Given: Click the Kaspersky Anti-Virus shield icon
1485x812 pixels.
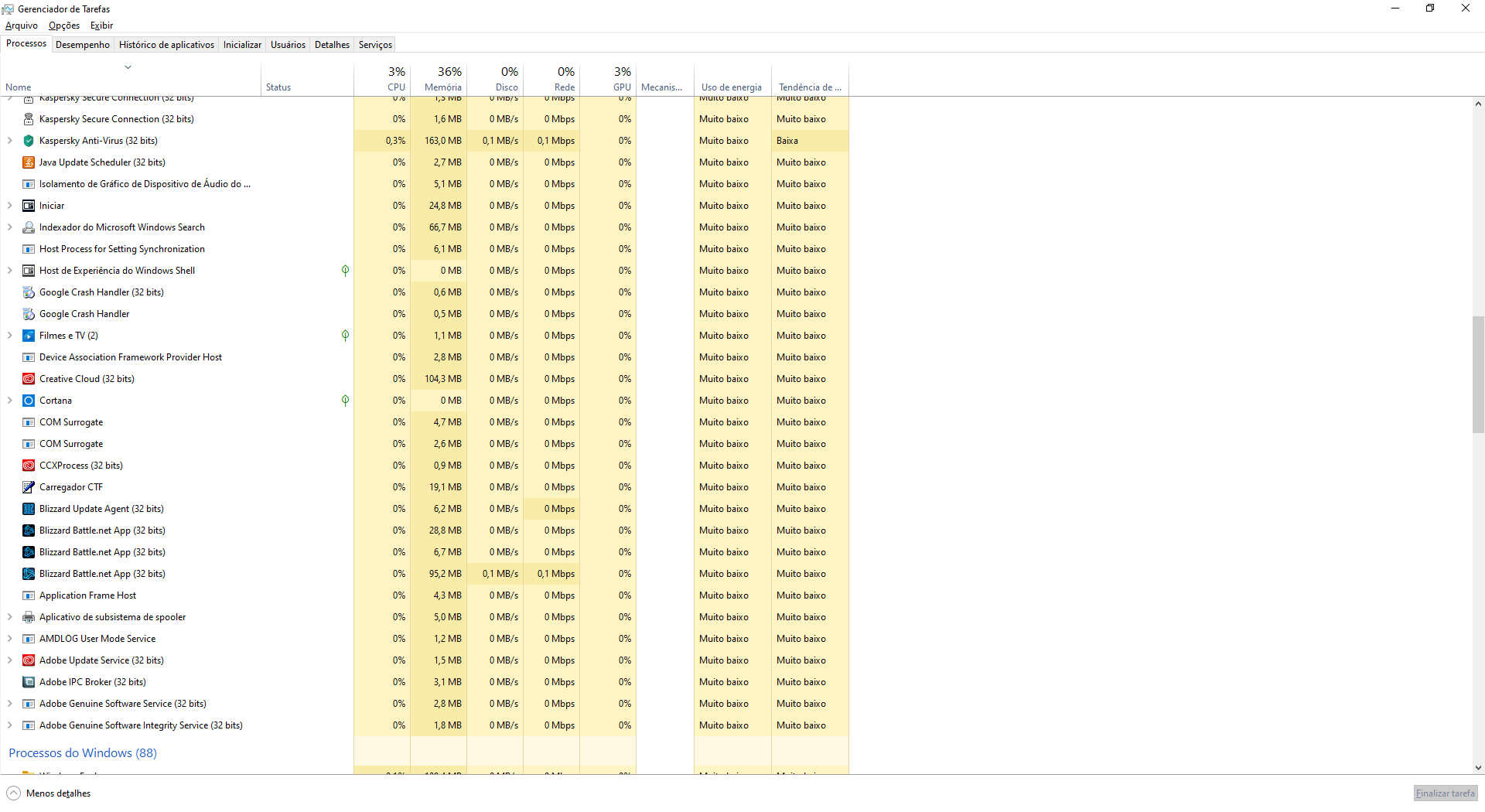Looking at the screenshot, I should coord(29,141).
